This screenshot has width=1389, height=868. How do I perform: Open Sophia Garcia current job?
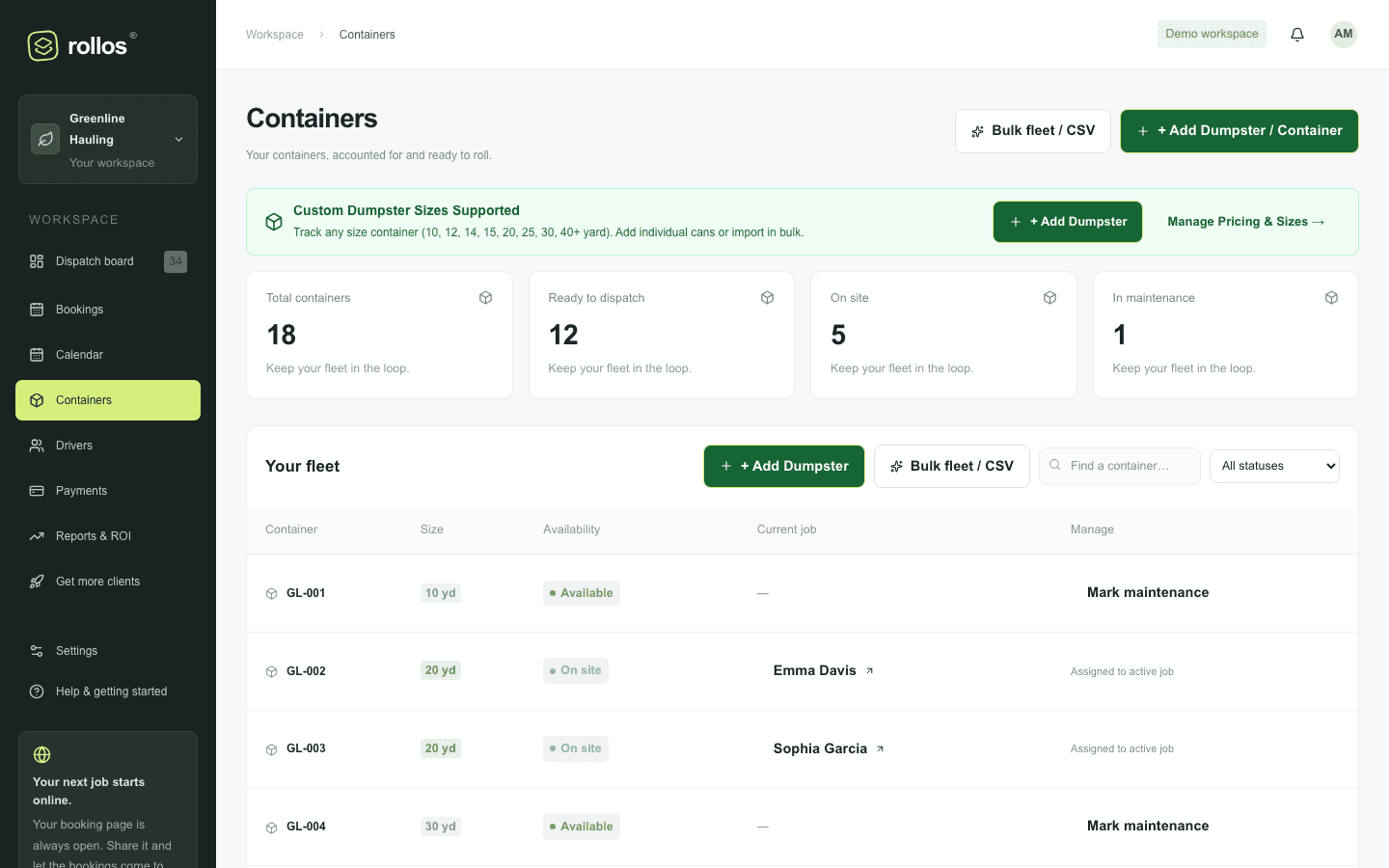pyautogui.click(x=829, y=749)
